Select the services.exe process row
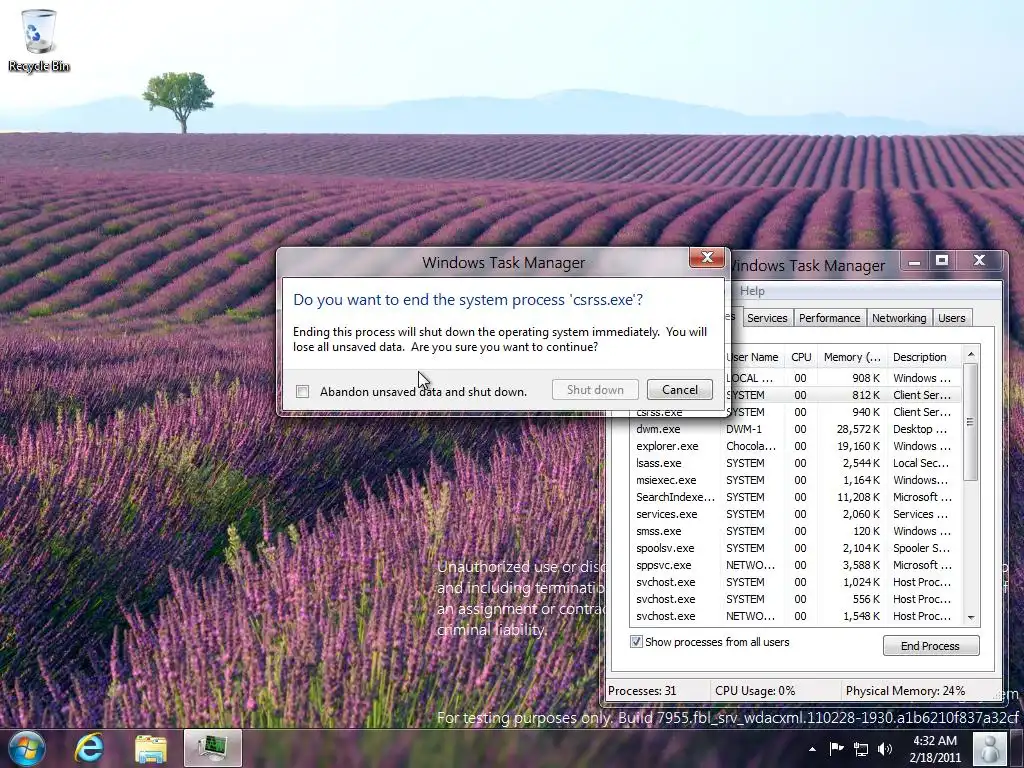 [x=795, y=514]
